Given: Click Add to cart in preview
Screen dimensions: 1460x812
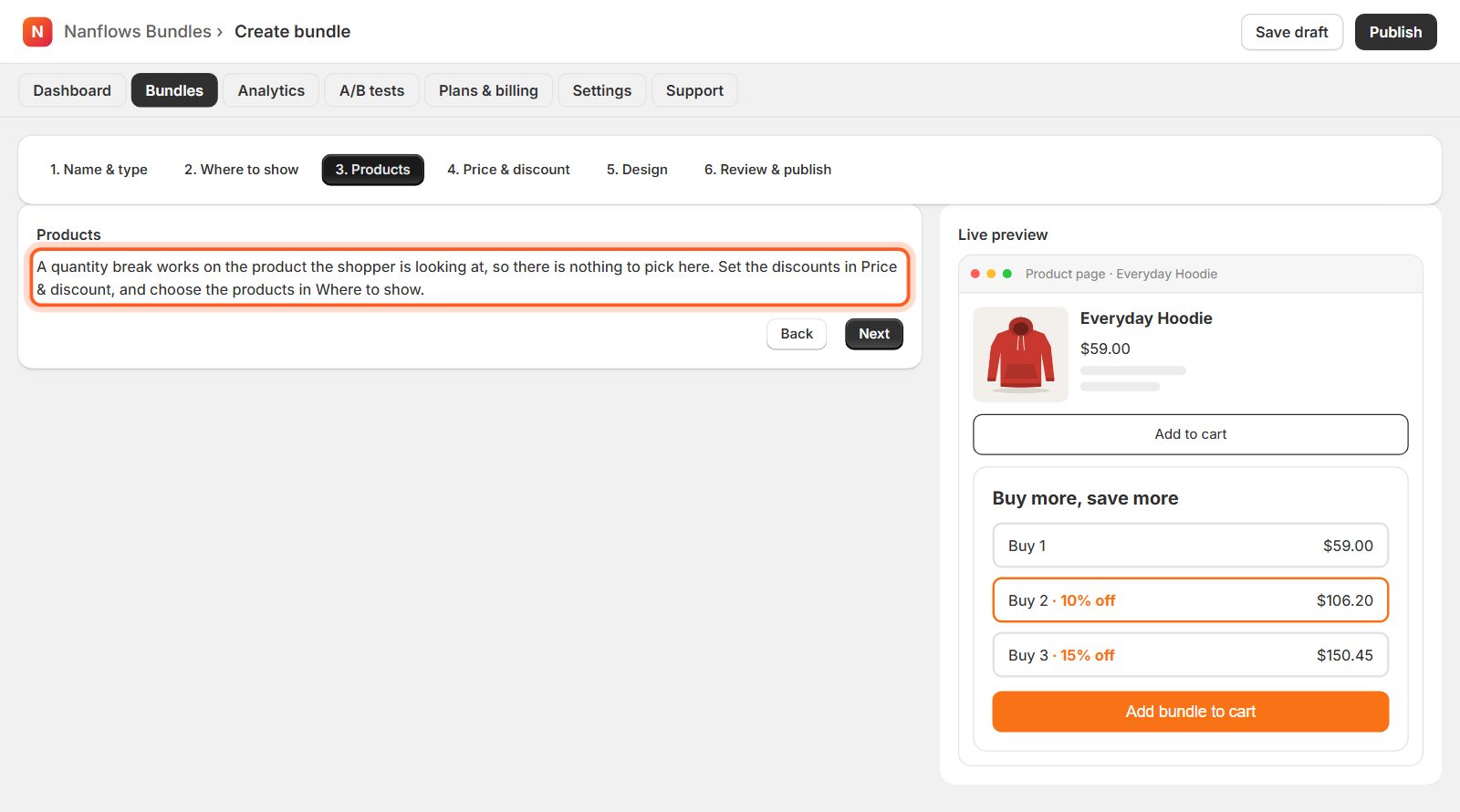Looking at the screenshot, I should pos(1191,434).
